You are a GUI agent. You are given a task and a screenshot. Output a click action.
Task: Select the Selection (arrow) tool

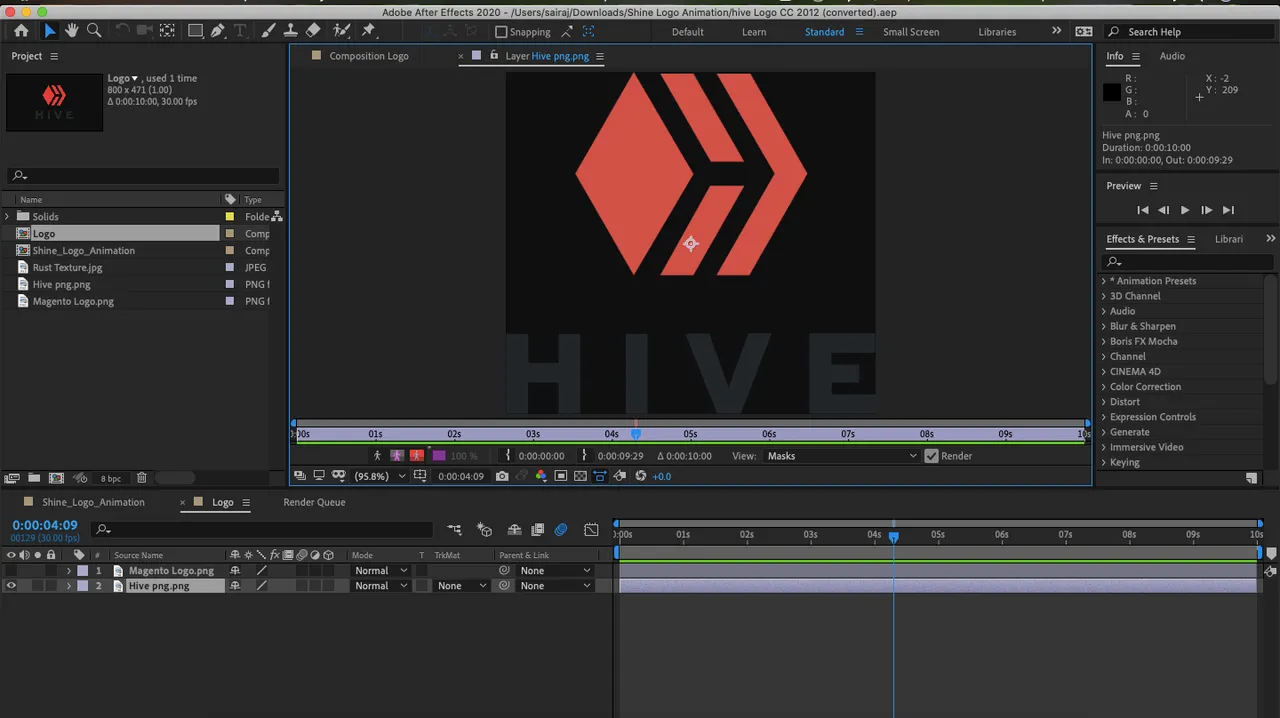click(50, 31)
